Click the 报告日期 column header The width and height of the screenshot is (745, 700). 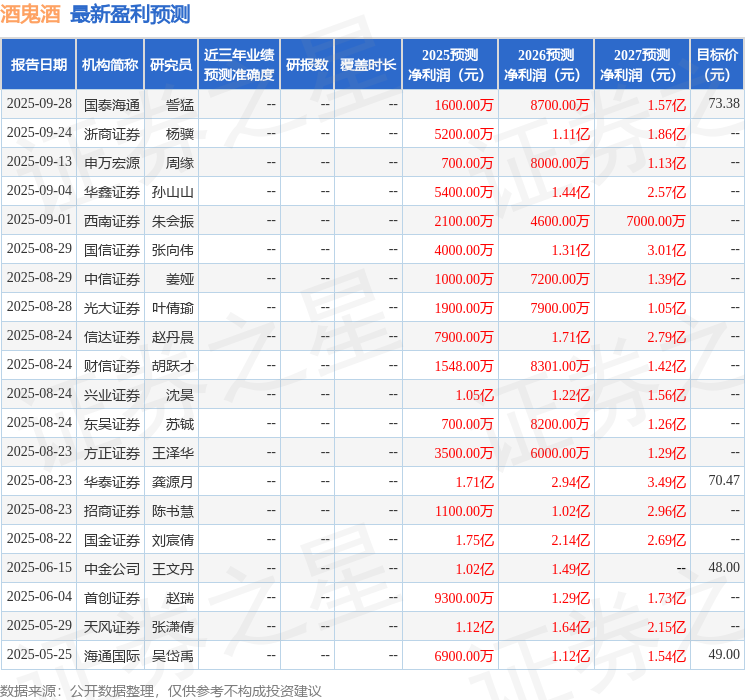point(38,64)
